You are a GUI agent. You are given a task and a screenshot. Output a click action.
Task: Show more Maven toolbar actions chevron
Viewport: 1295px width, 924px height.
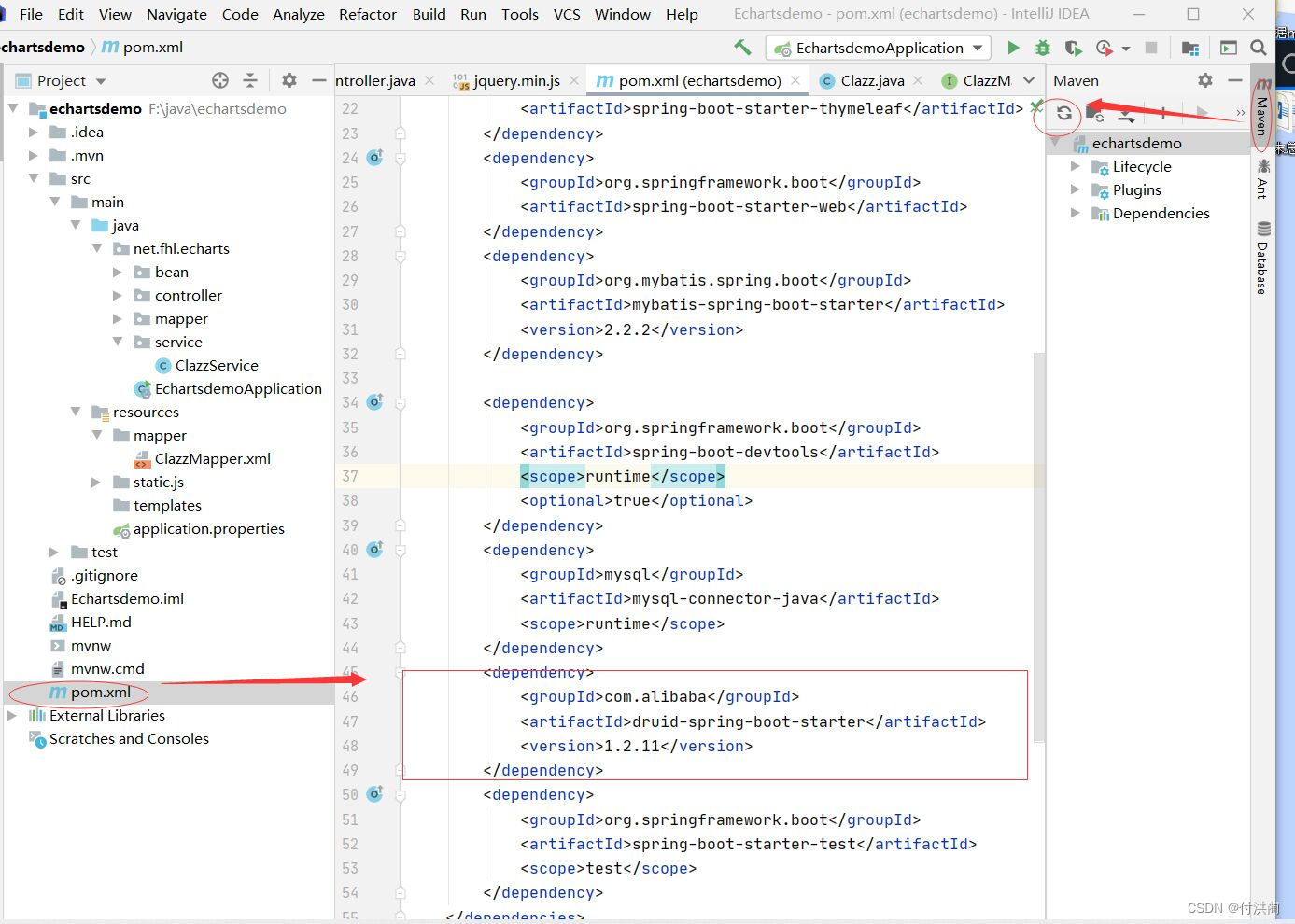(1240, 114)
